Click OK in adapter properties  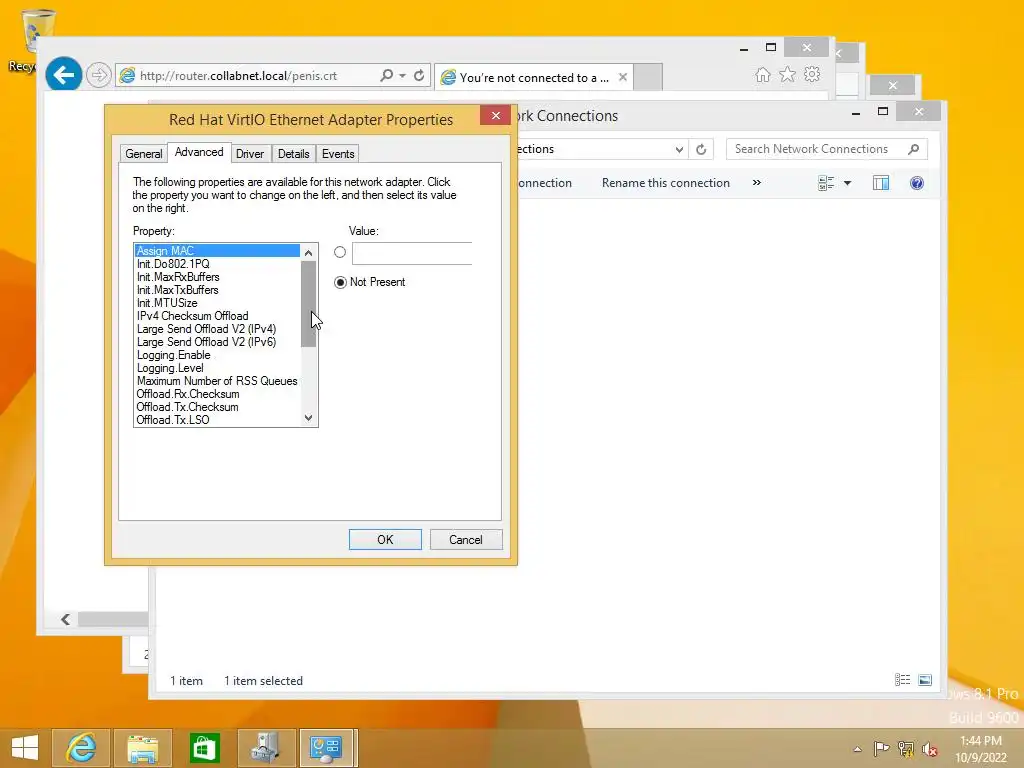[385, 539]
